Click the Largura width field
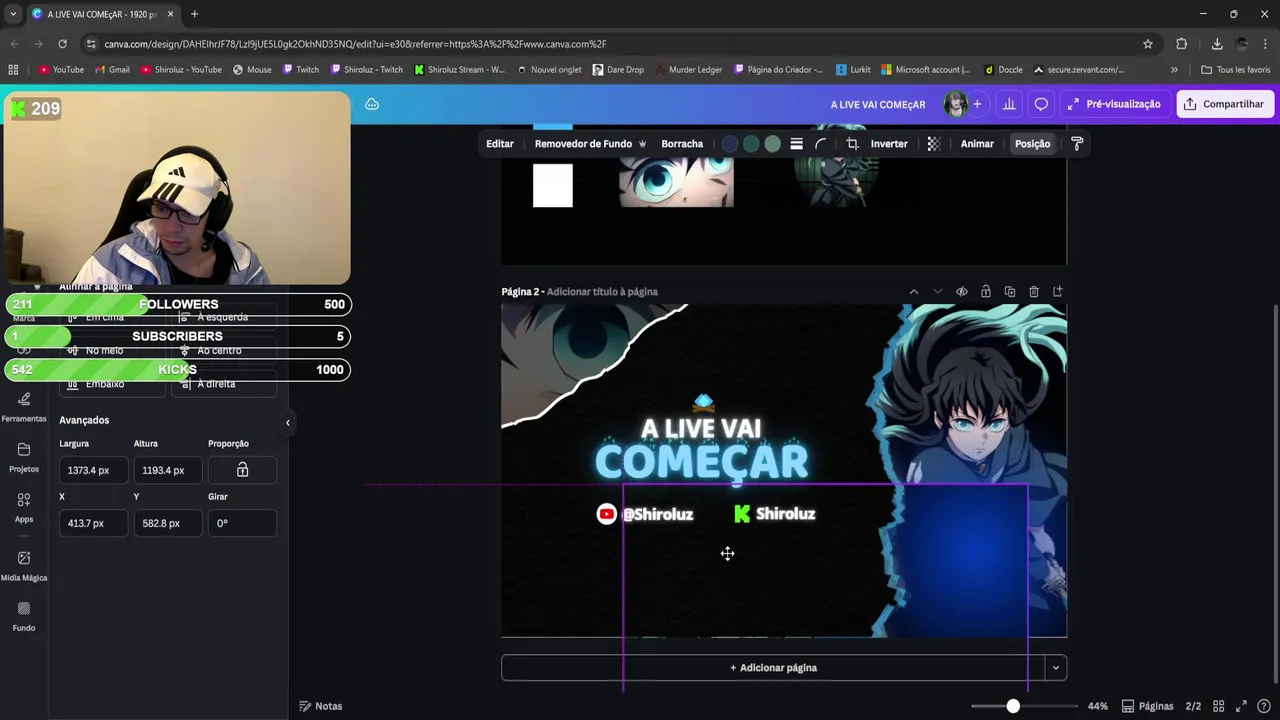This screenshot has height=720, width=1280. (x=93, y=470)
